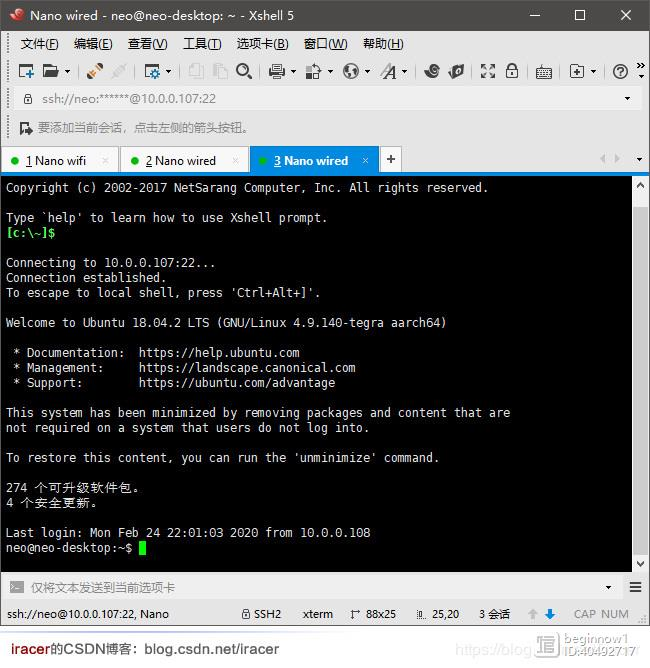Expand the globe encoding dropdown arrow
Screen dimensions: 650x668
[367, 72]
